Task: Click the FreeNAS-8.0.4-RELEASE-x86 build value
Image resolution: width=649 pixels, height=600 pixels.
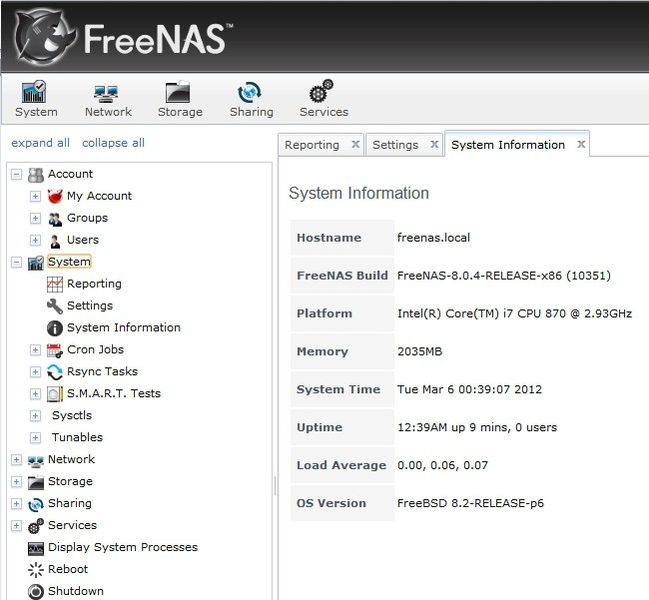Action: 504,276
